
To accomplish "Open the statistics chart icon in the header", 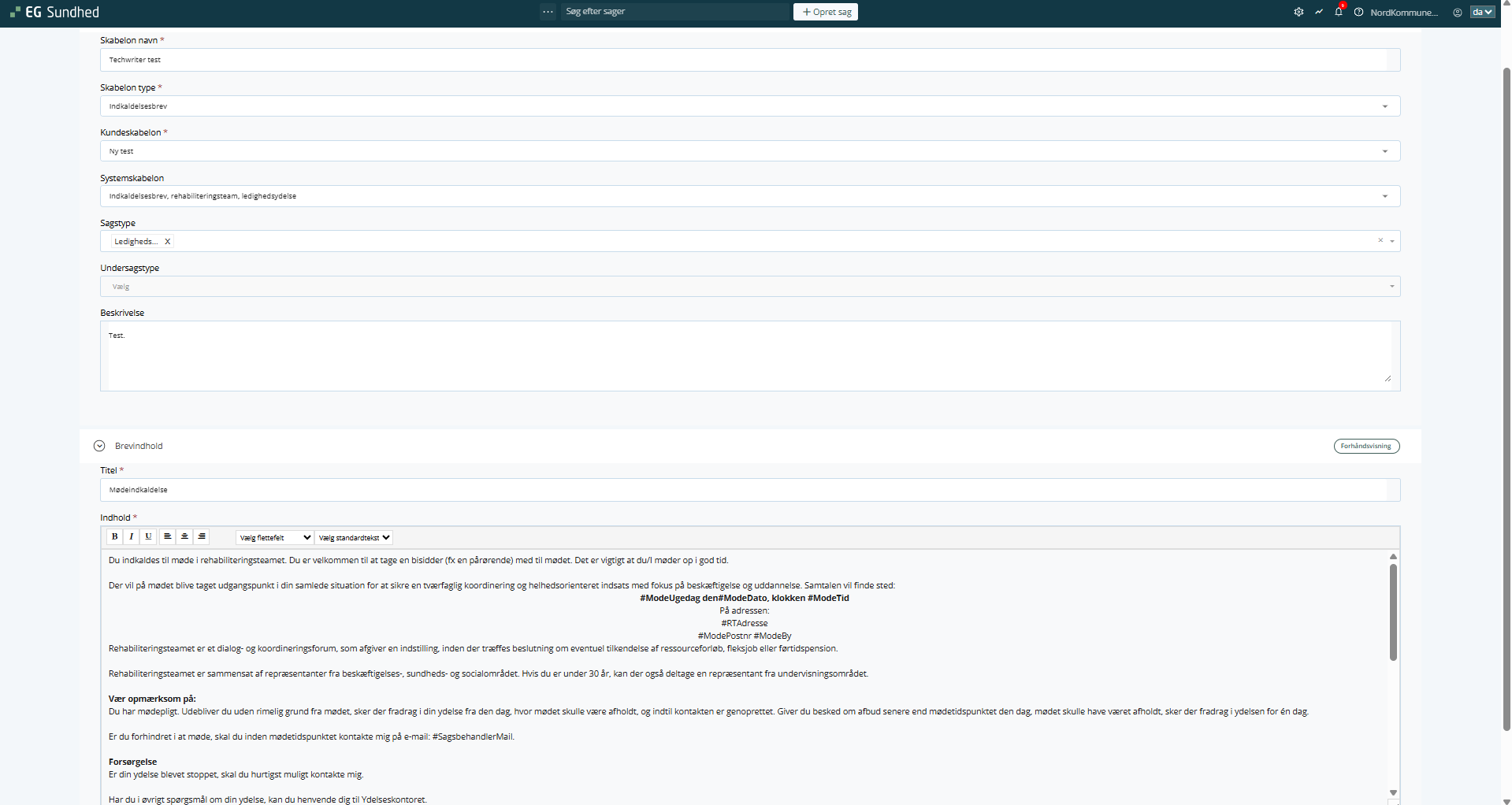I will coord(1318,12).
